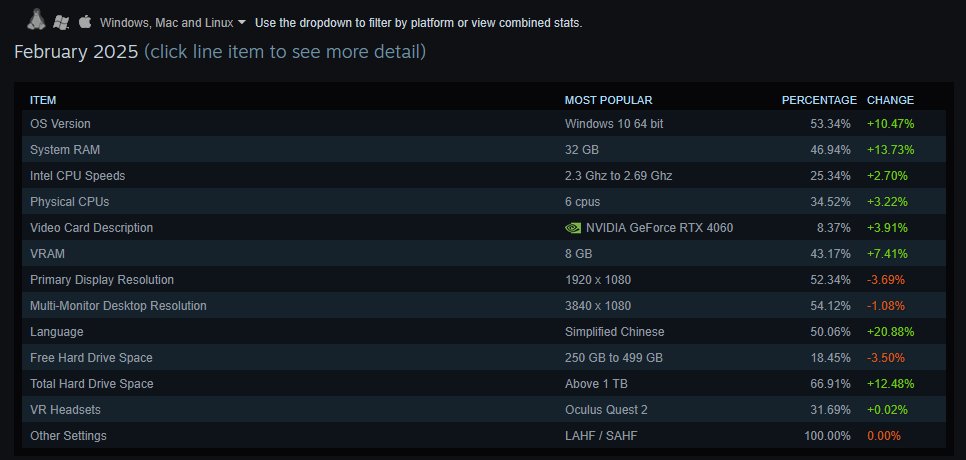Open Multi-Monitor Desktop Resolution details
966x460 pixels.
pos(484,305)
